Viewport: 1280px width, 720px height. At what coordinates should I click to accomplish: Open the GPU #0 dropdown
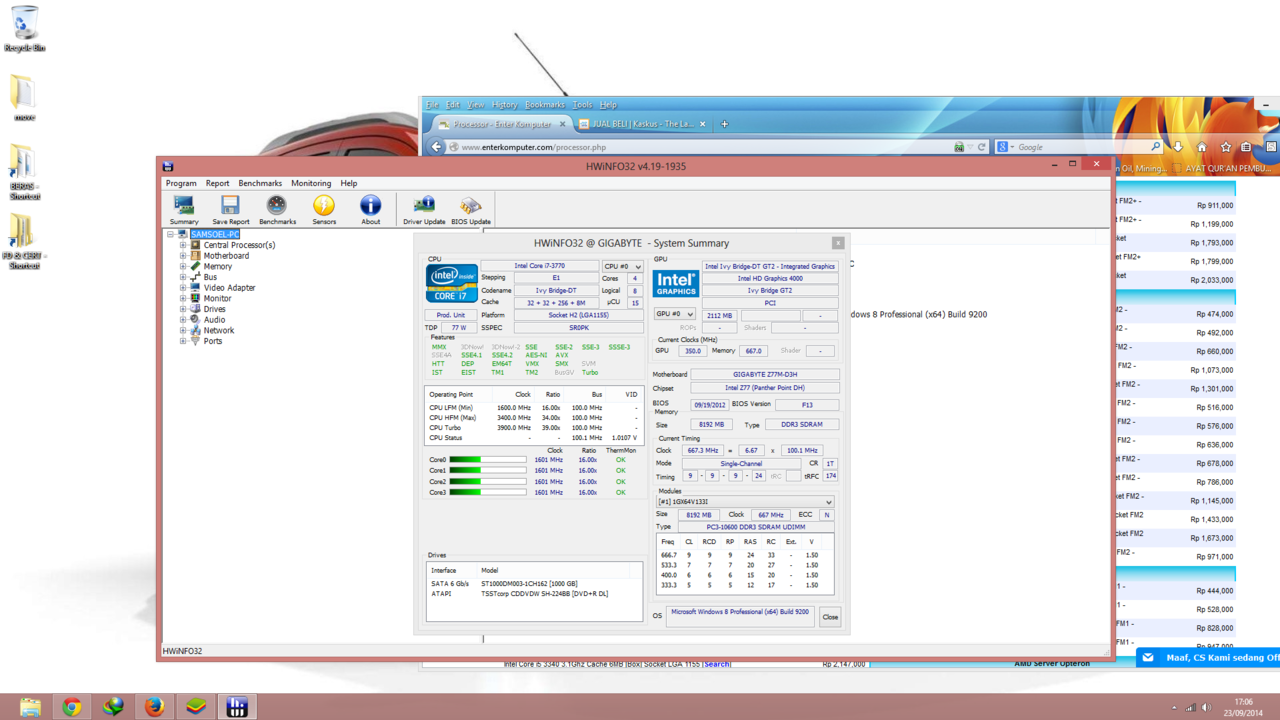click(675, 314)
